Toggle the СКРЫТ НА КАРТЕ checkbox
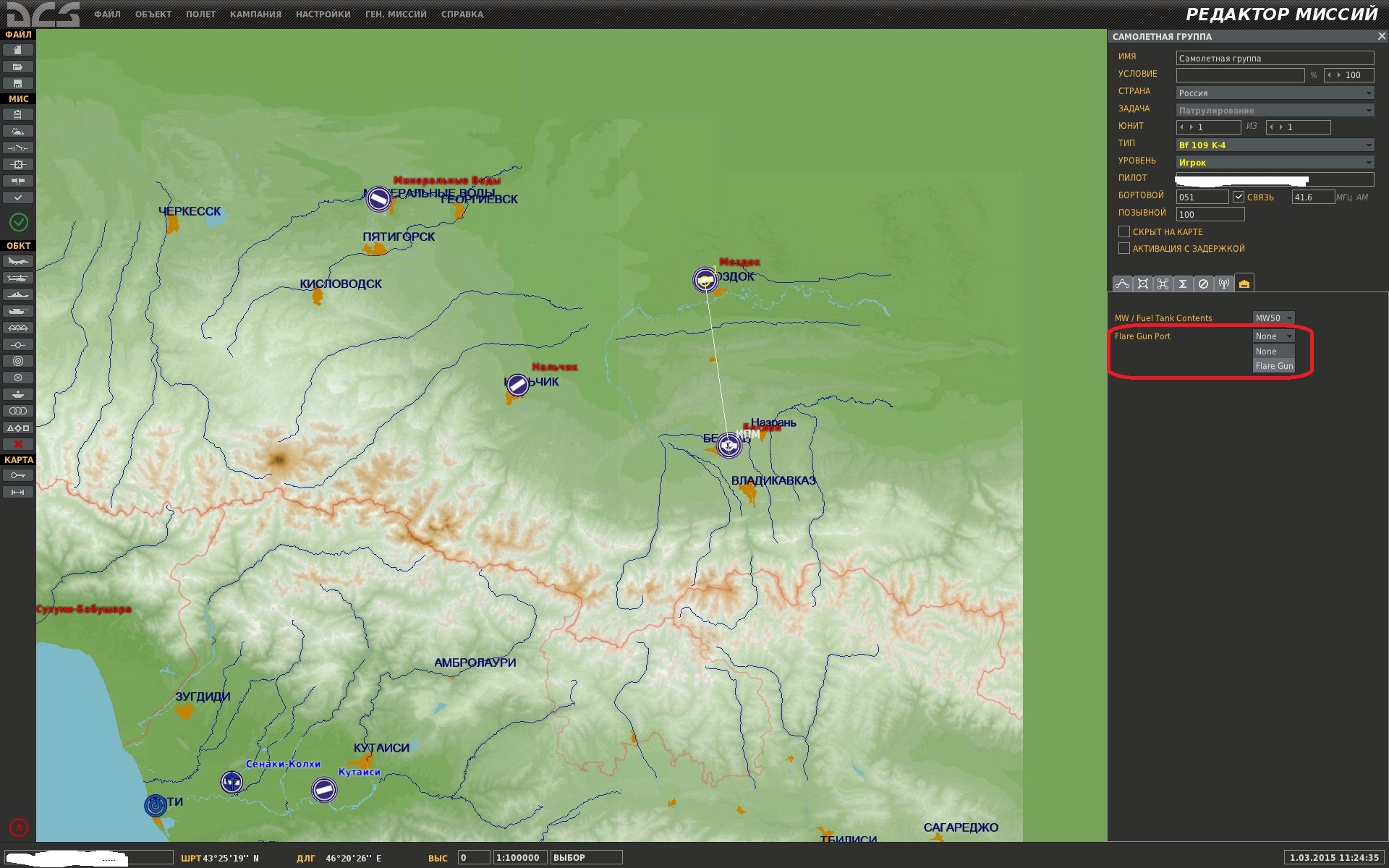The image size is (1389, 868). [x=1123, y=231]
